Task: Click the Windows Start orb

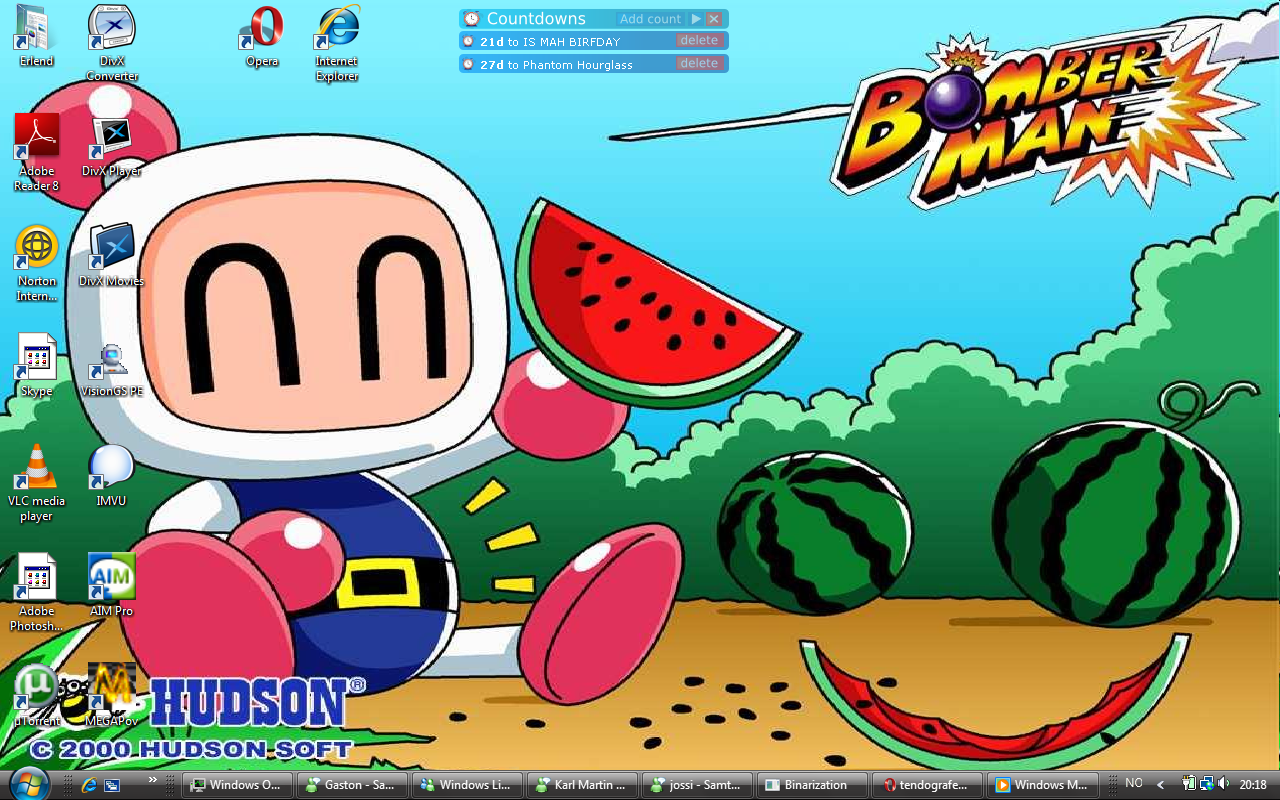Action: (28, 783)
